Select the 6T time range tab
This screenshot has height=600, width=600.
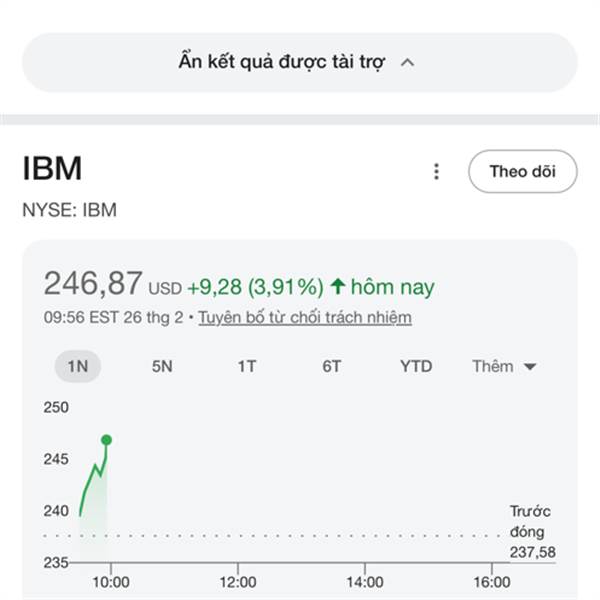click(332, 366)
